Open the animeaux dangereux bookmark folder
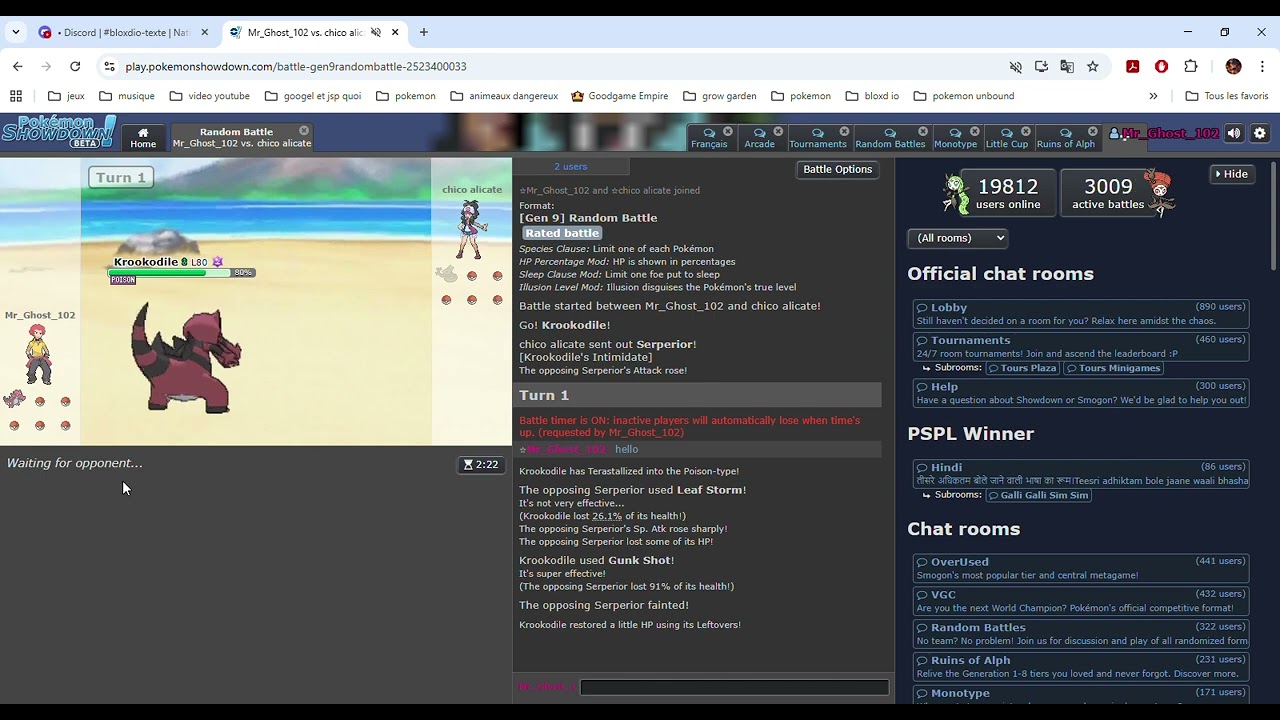The width and height of the screenshot is (1280, 720). pos(504,96)
